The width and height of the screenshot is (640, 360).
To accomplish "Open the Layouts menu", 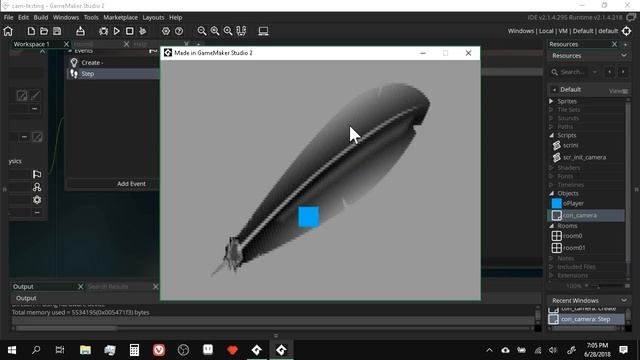I will pyautogui.click(x=153, y=17).
